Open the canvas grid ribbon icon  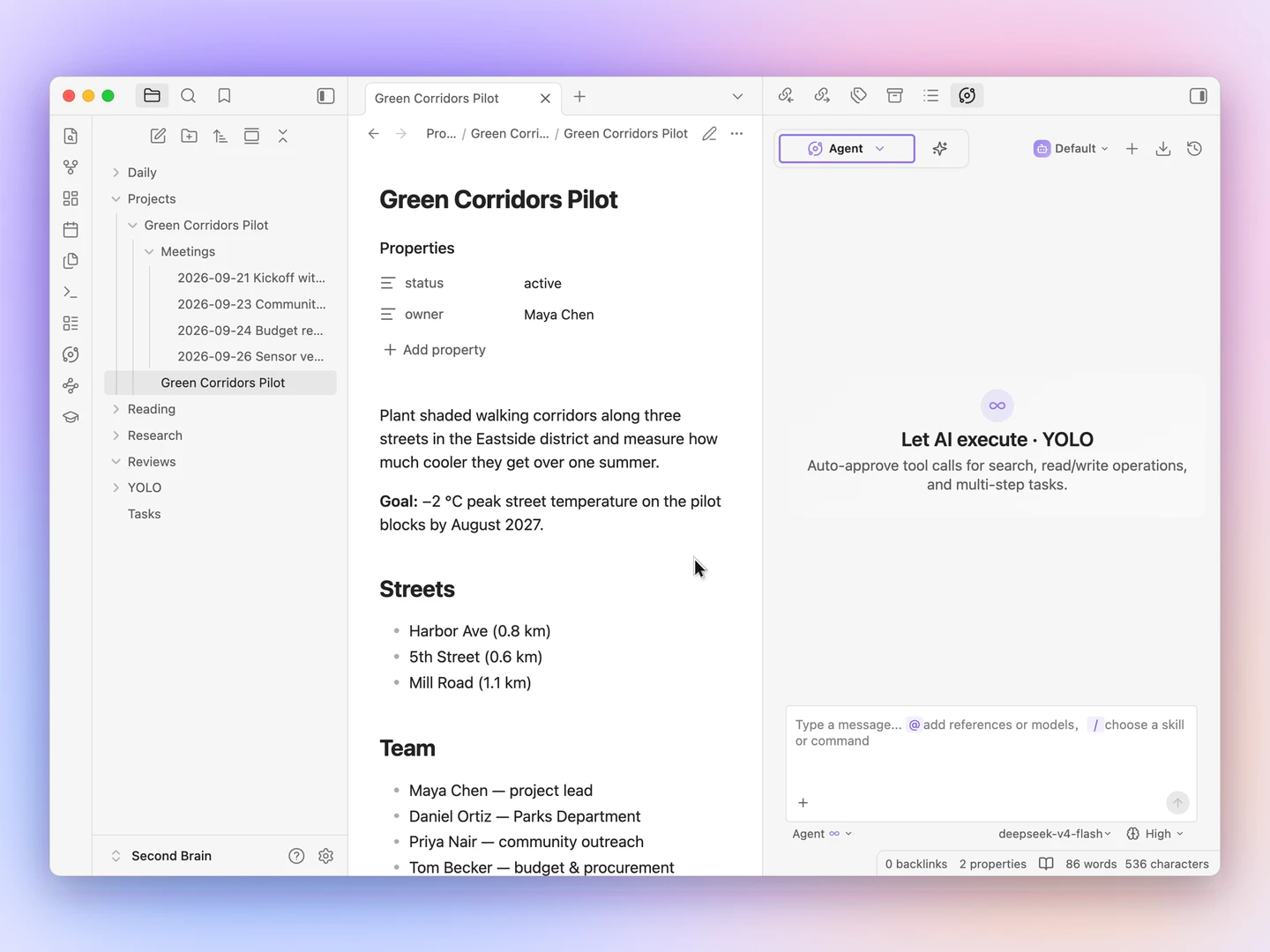pyautogui.click(x=71, y=198)
